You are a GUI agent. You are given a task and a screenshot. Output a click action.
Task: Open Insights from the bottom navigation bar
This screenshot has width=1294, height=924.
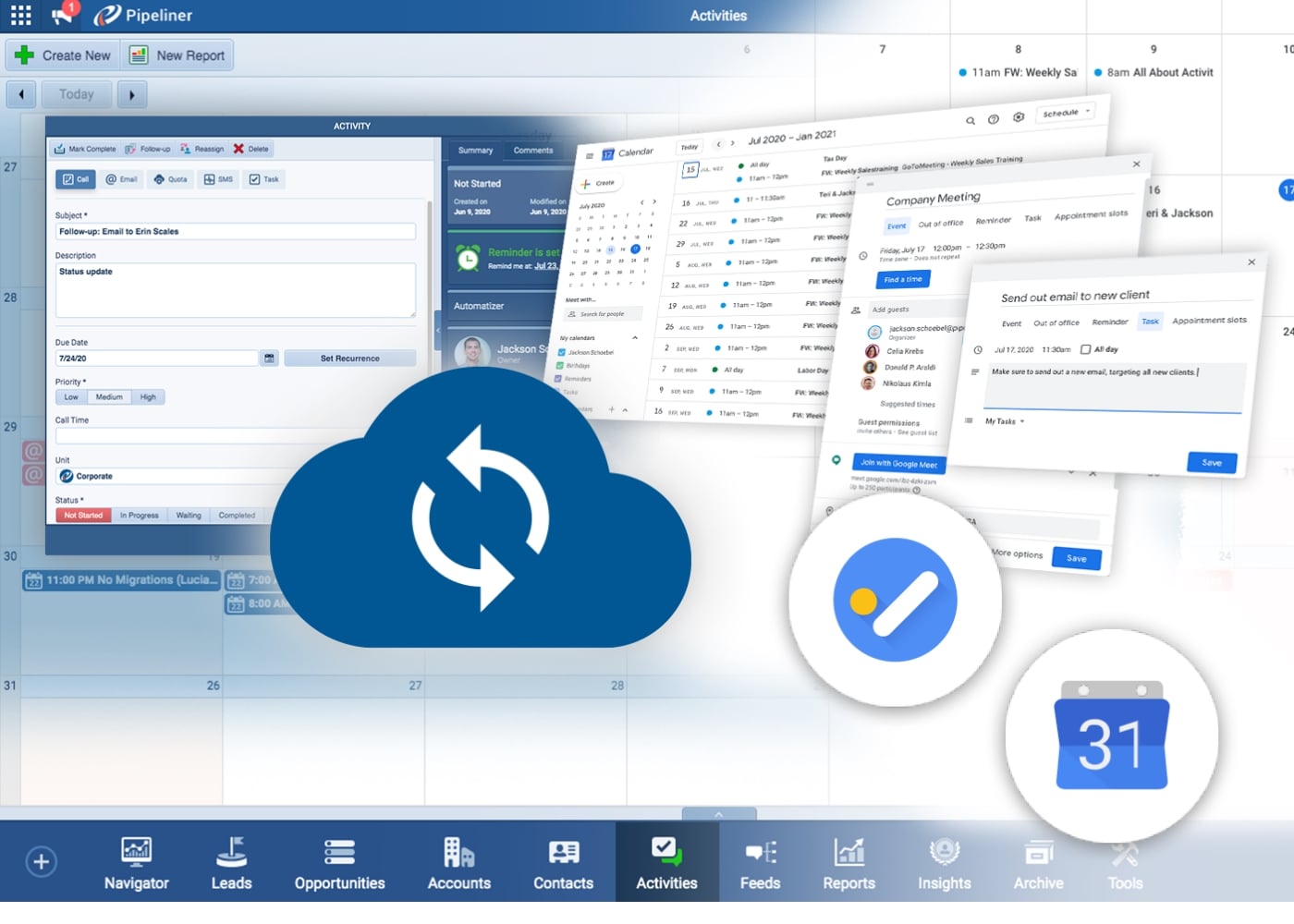pyautogui.click(x=944, y=862)
